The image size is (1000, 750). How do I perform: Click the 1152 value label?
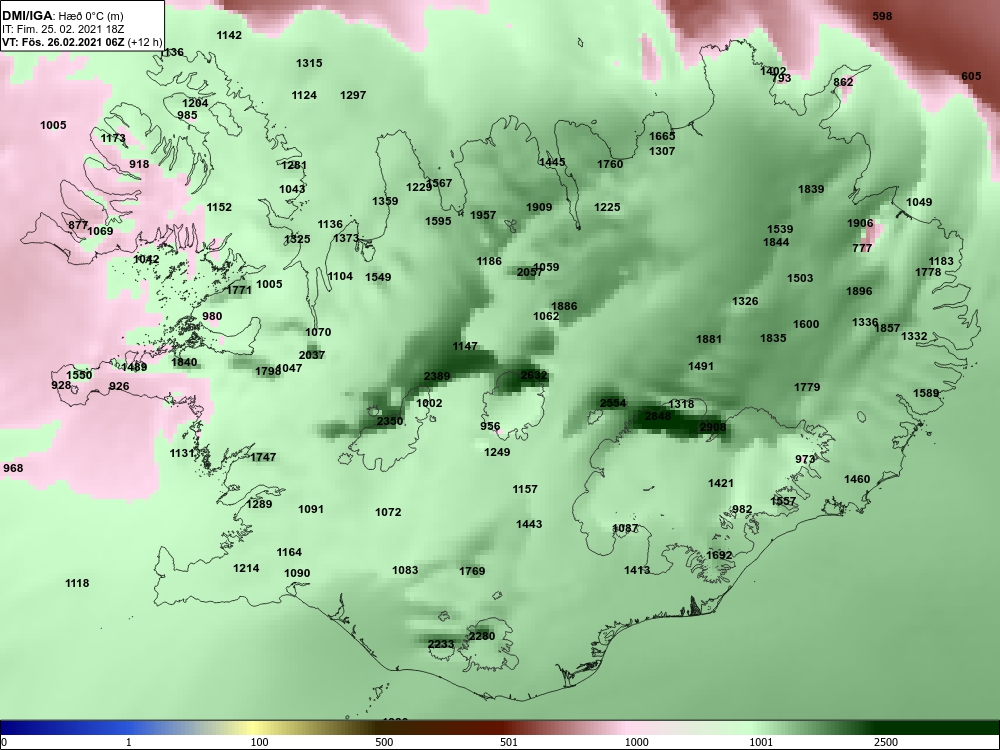[219, 208]
